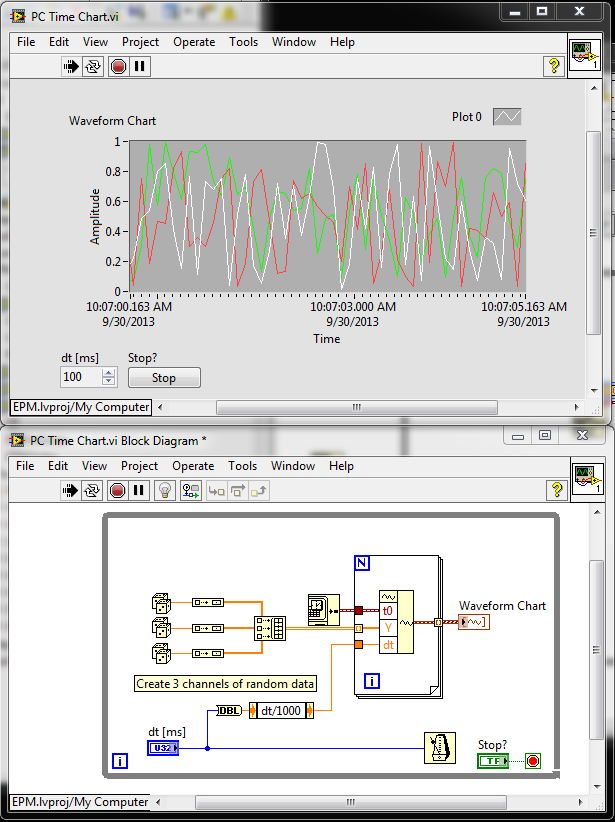This screenshot has width=615, height=822.
Task: Click the Plot 0 legend sample
Action: (x=507, y=116)
